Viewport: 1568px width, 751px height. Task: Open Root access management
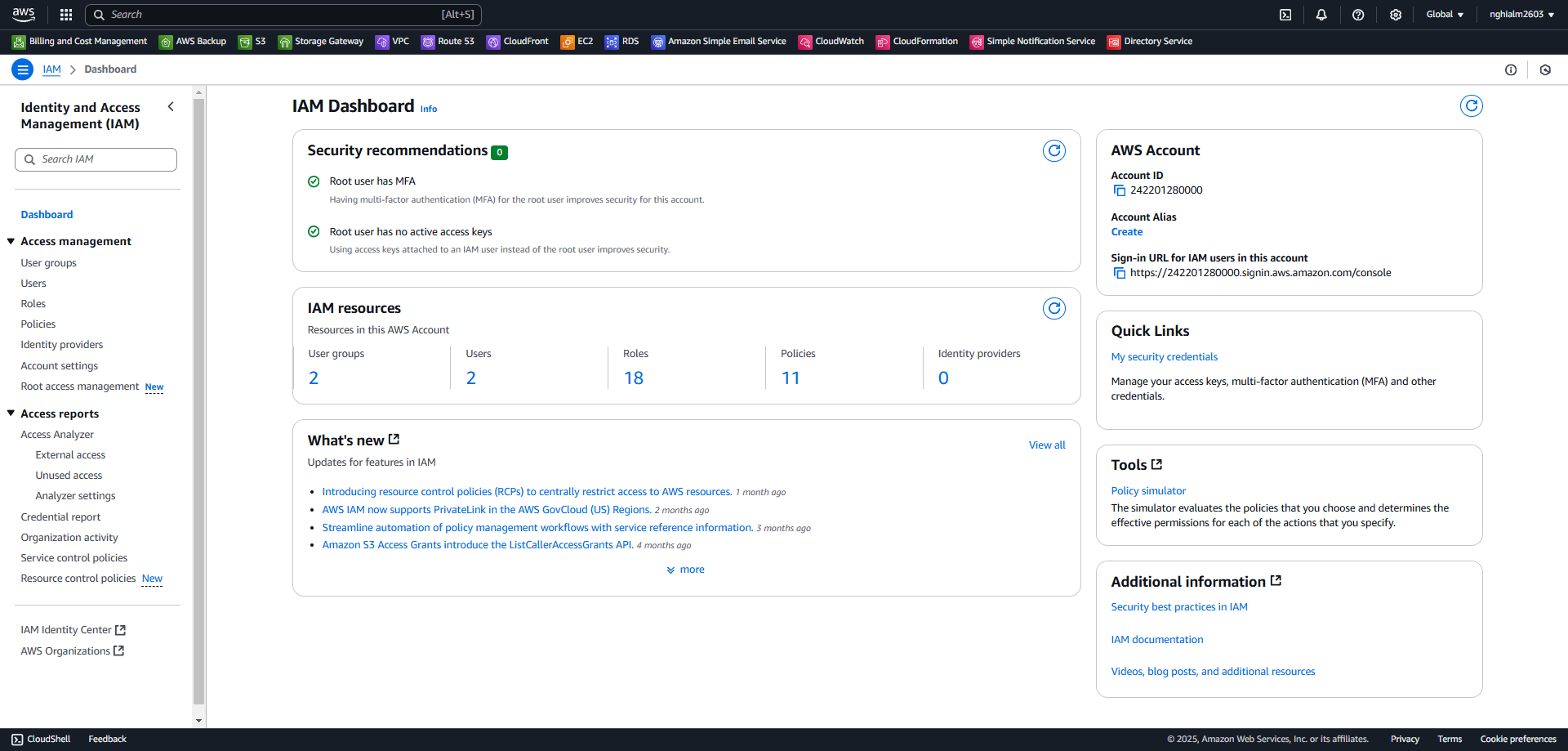(x=80, y=387)
